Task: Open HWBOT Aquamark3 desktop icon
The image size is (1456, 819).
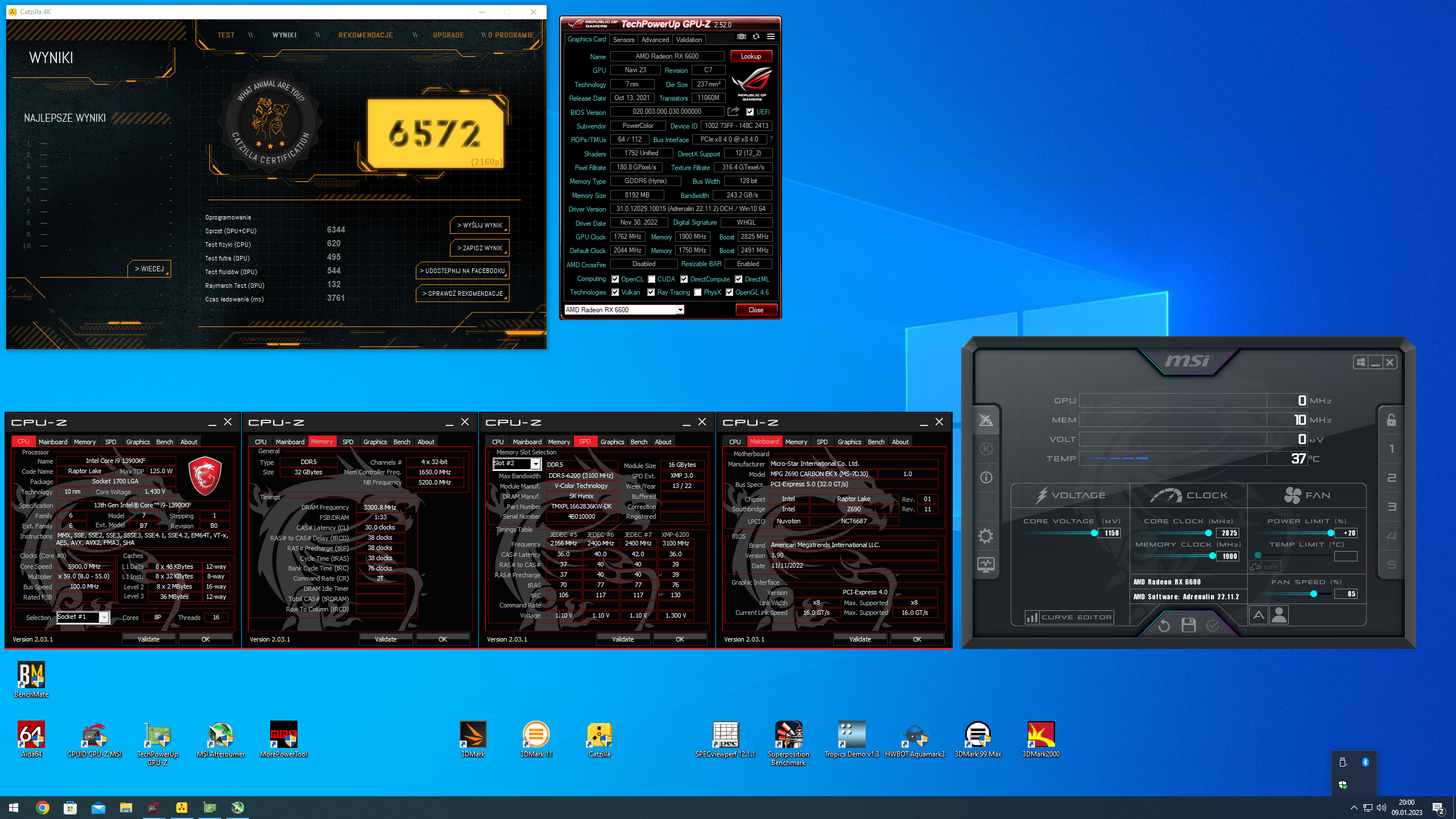Action: coord(915,739)
